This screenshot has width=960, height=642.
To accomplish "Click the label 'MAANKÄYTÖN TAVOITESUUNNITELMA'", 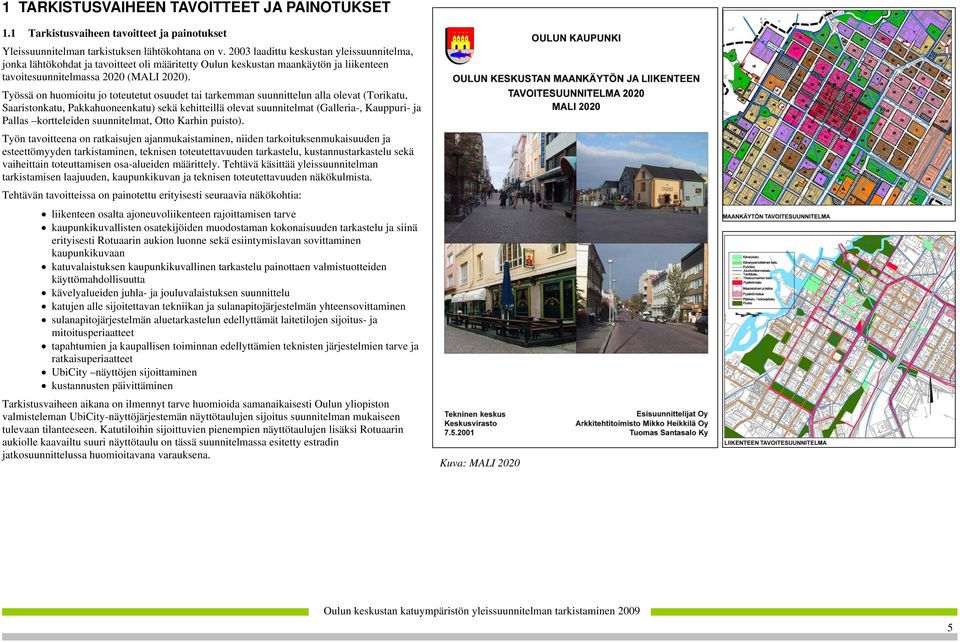I will 776,217.
